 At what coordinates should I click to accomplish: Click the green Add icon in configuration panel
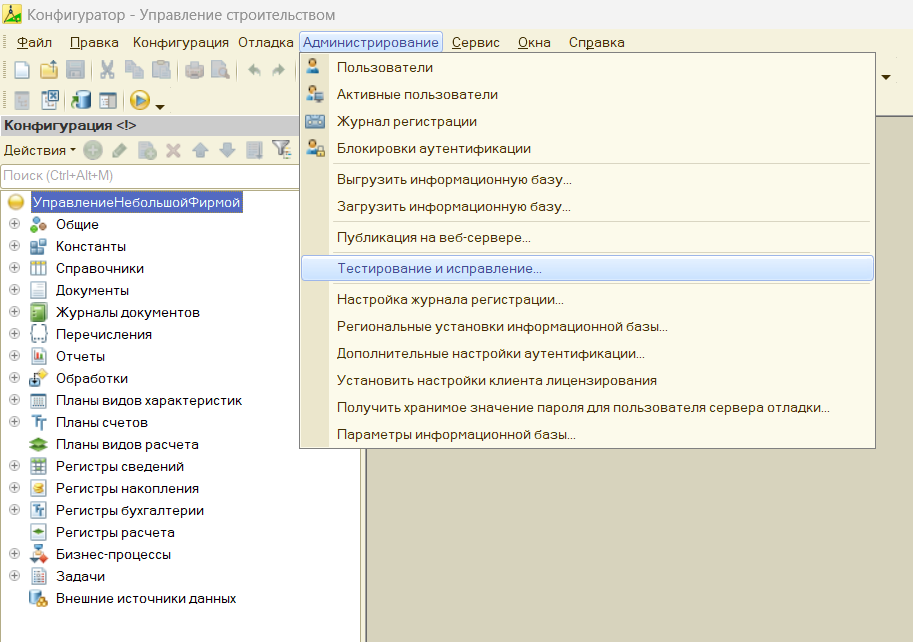click(x=93, y=150)
